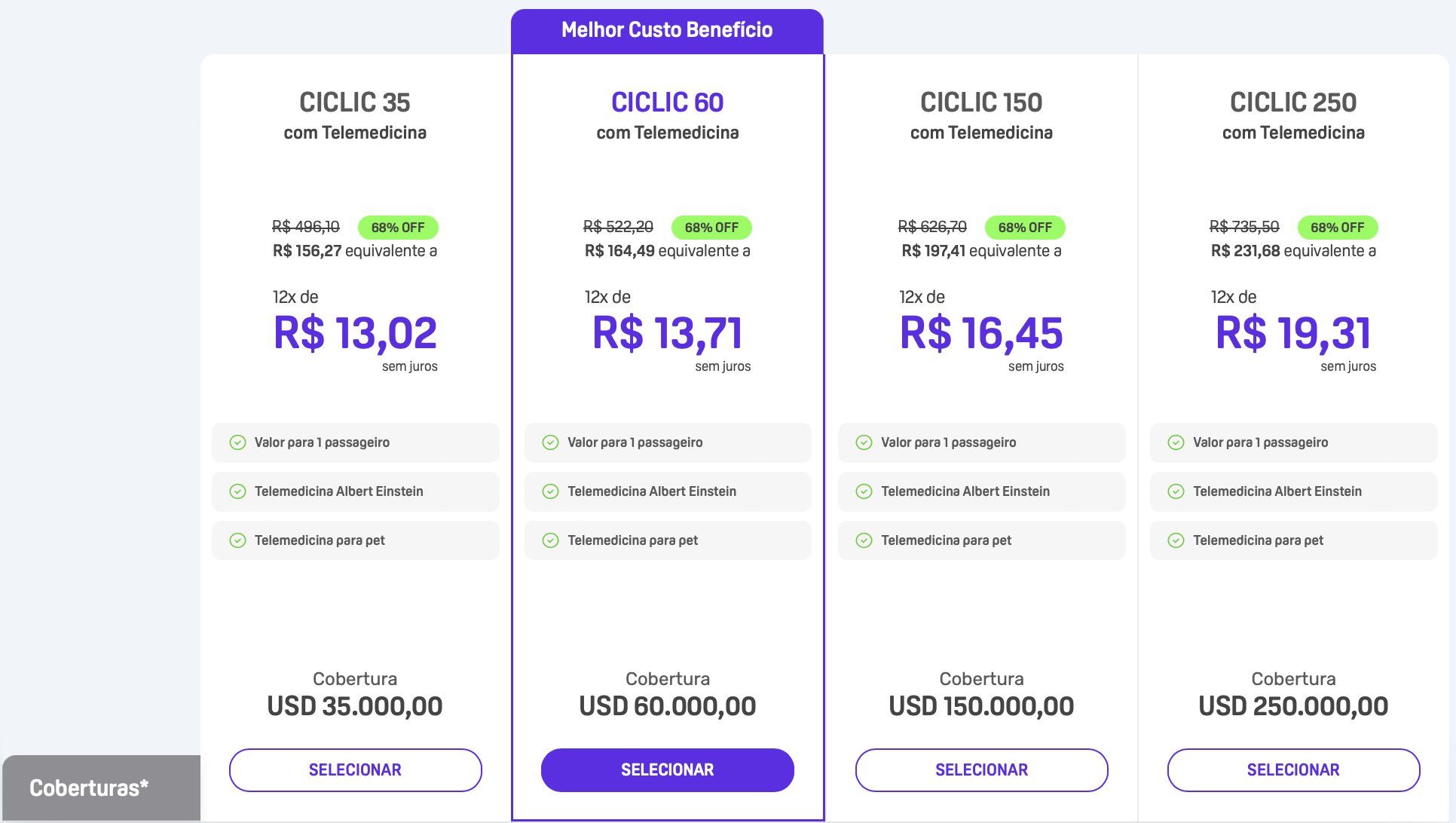Select the CICLIC 35 plan
Image resolution: width=1456 pixels, height=823 pixels.
(x=355, y=769)
